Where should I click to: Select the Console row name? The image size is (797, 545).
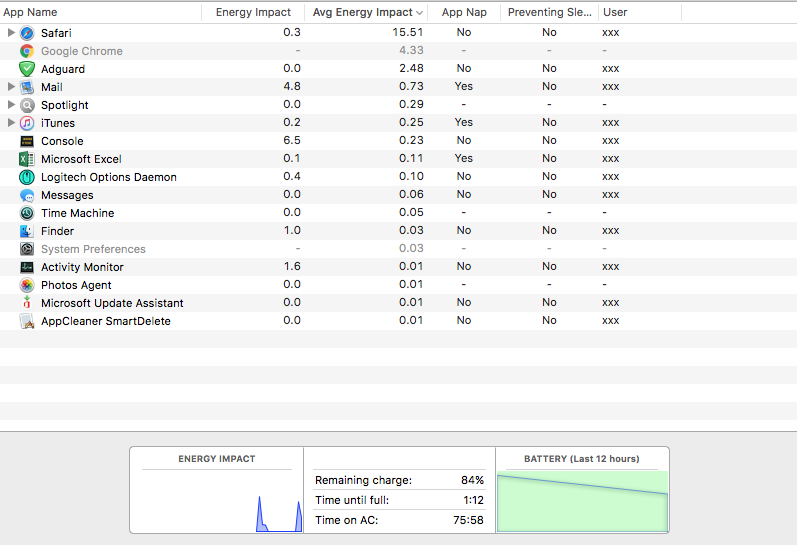coord(62,141)
